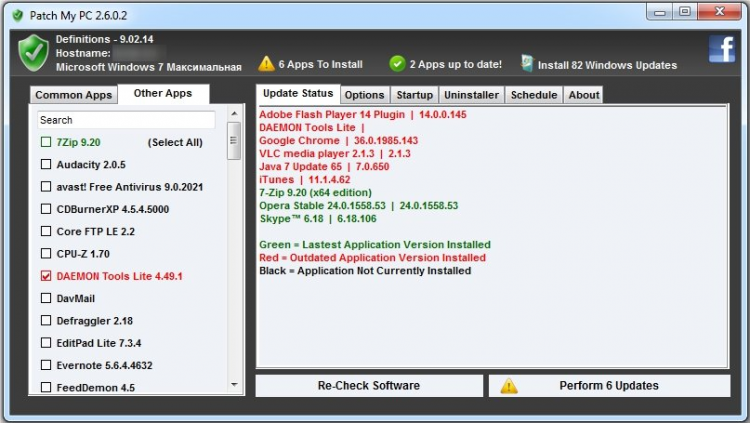This screenshot has width=750, height=423.
Task: Click the VLC media player 2.1.3 line
Action: [x=335, y=154]
